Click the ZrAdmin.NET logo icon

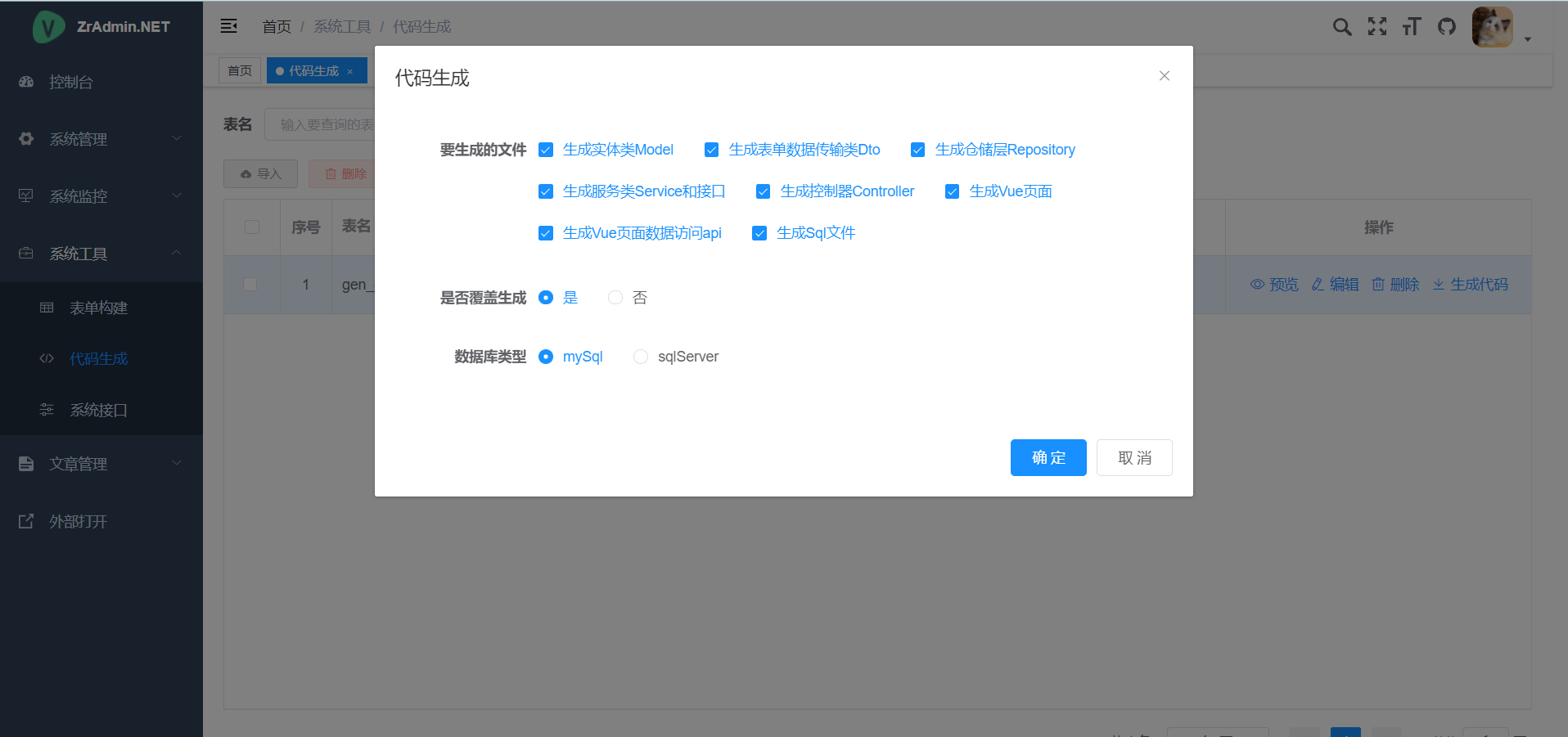point(48,27)
